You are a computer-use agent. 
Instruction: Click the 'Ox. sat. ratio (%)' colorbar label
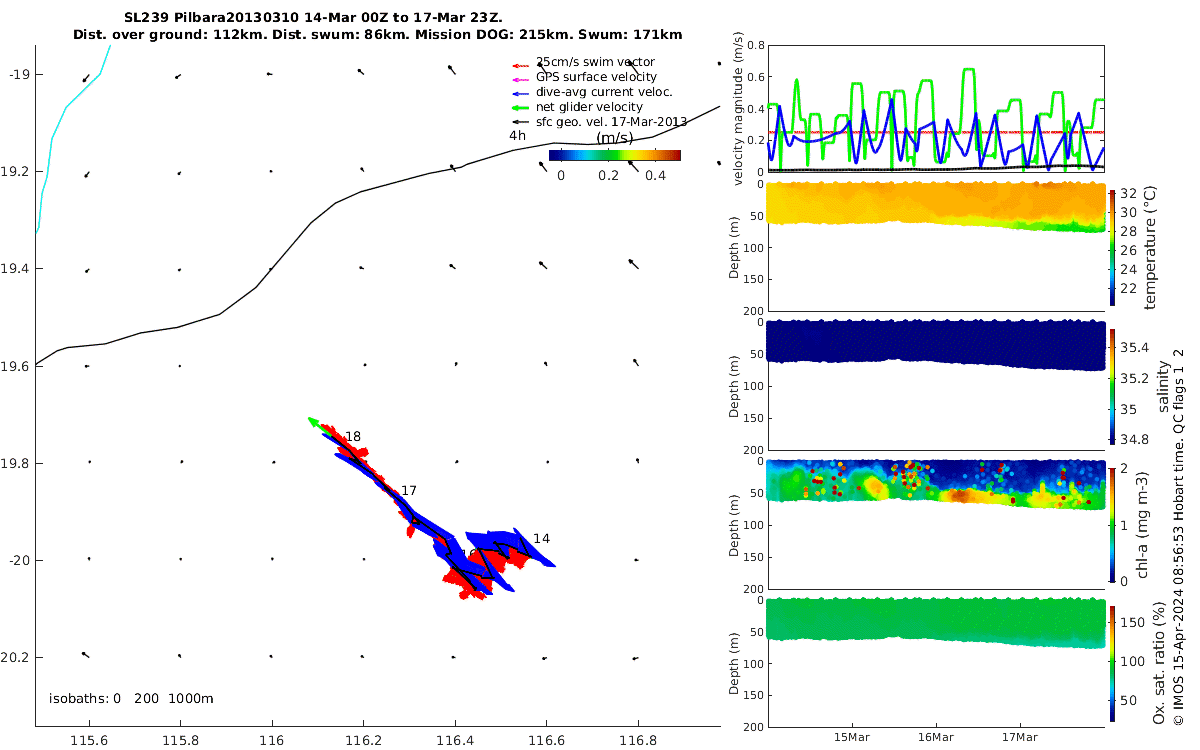tap(1160, 663)
